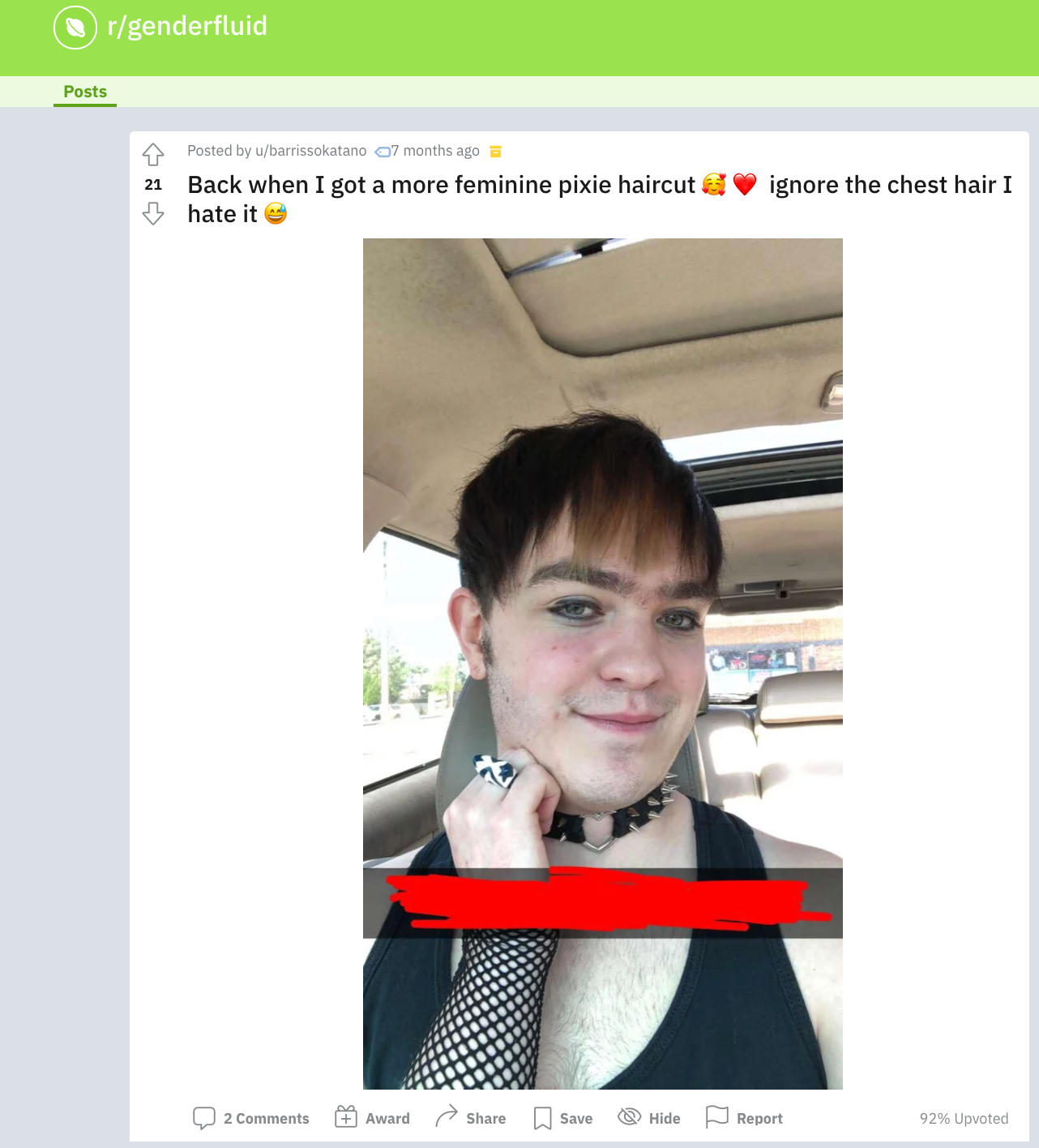Click the Award button label
Image resolution: width=1039 pixels, height=1148 pixels.
pos(387,1118)
